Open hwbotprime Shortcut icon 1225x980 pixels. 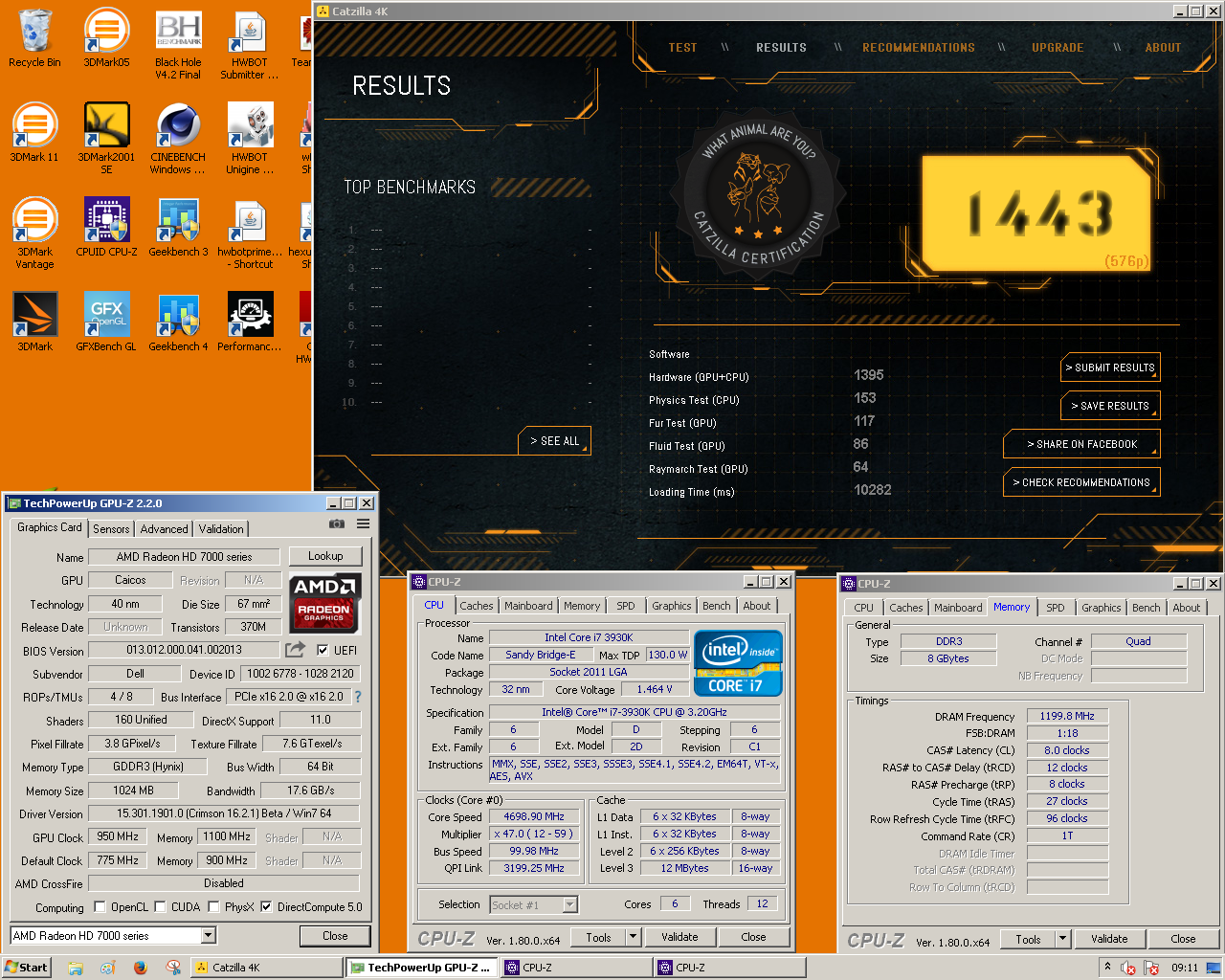[250, 234]
